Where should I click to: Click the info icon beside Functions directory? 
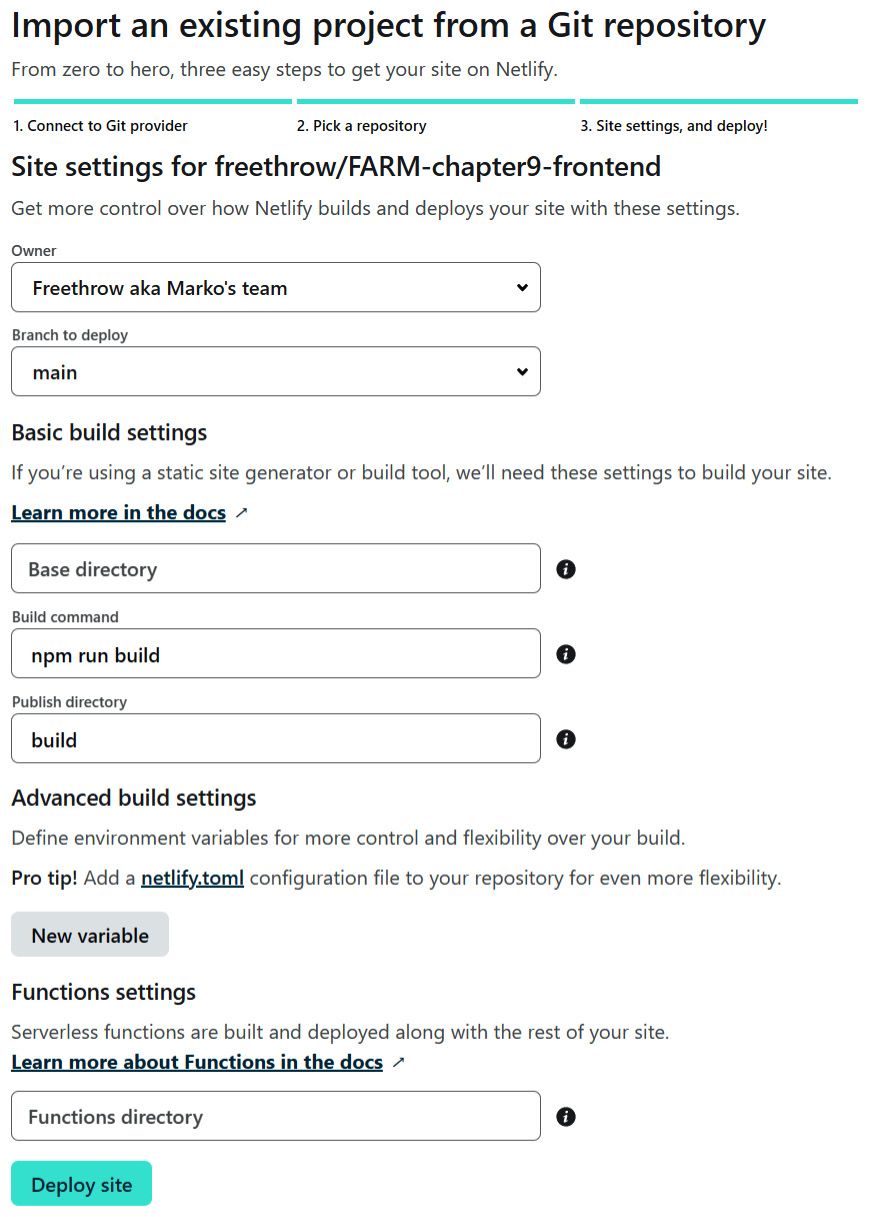point(566,1116)
